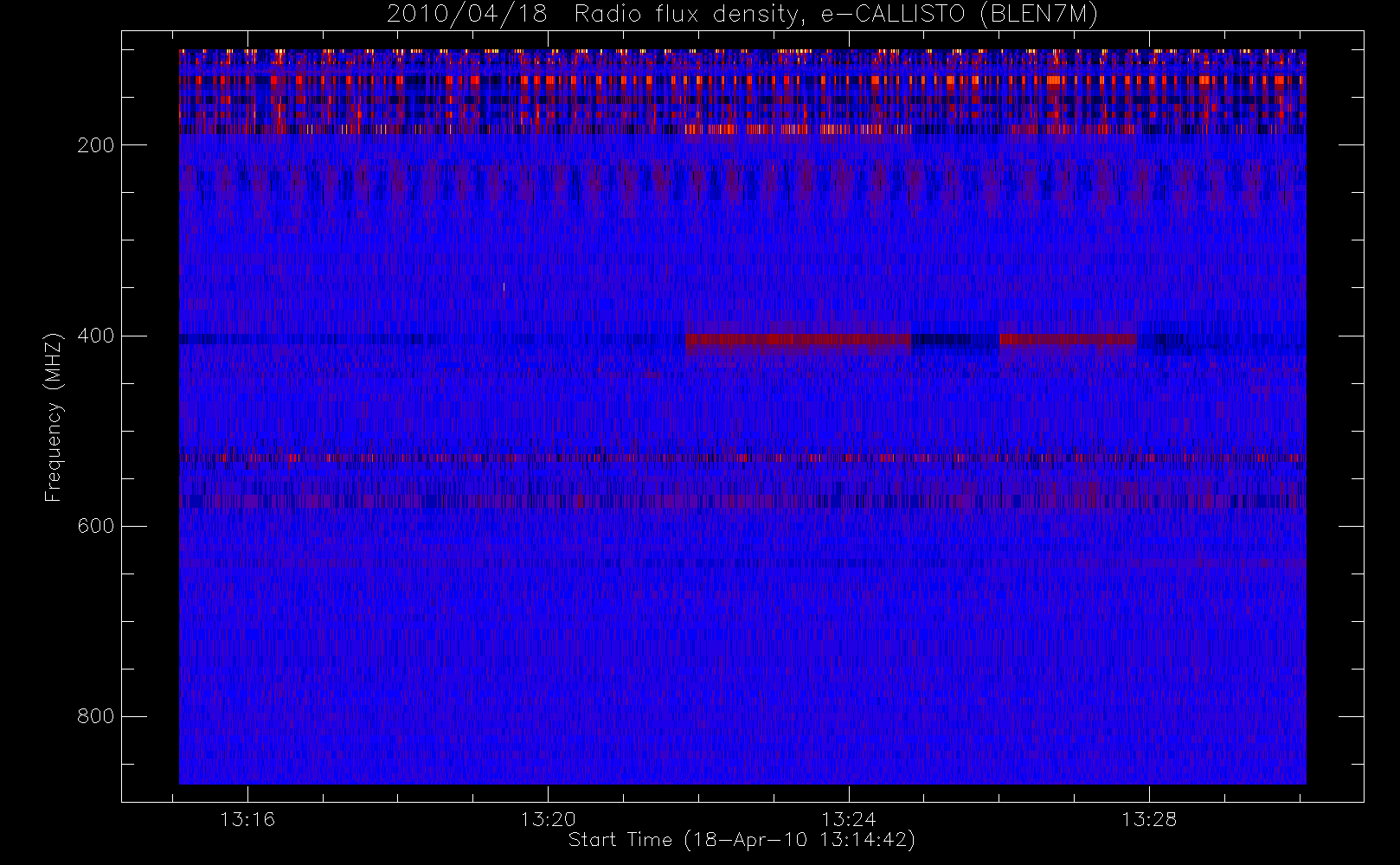This screenshot has width=1400, height=865.
Task: Click the 'Frequency (MHZ)' axis label
Action: [54, 417]
